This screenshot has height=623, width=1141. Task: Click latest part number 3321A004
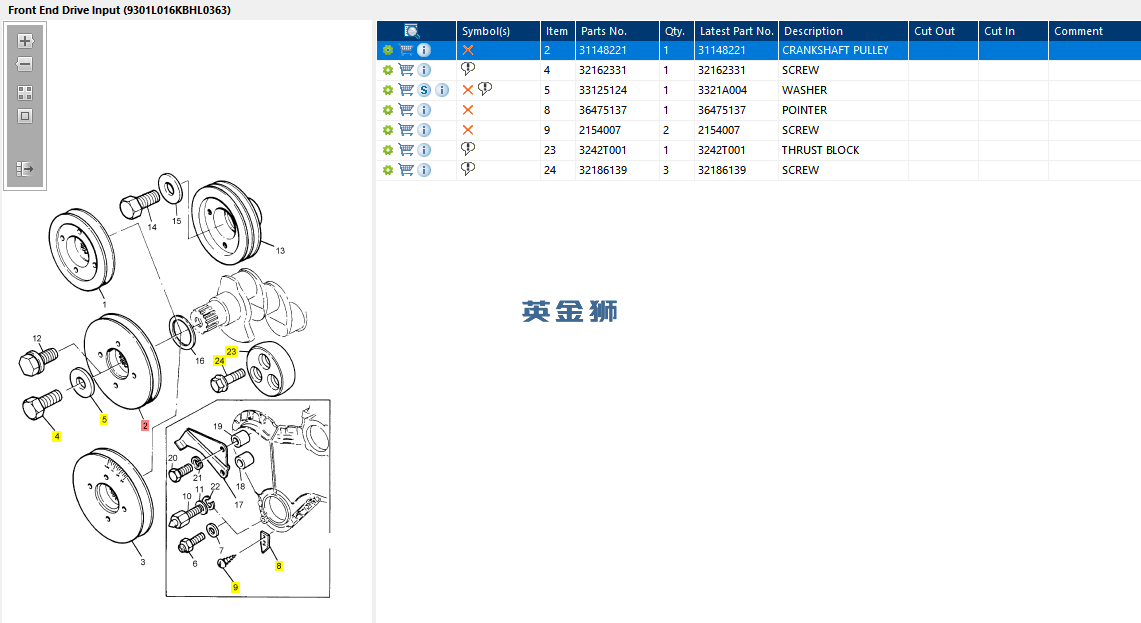click(736, 90)
